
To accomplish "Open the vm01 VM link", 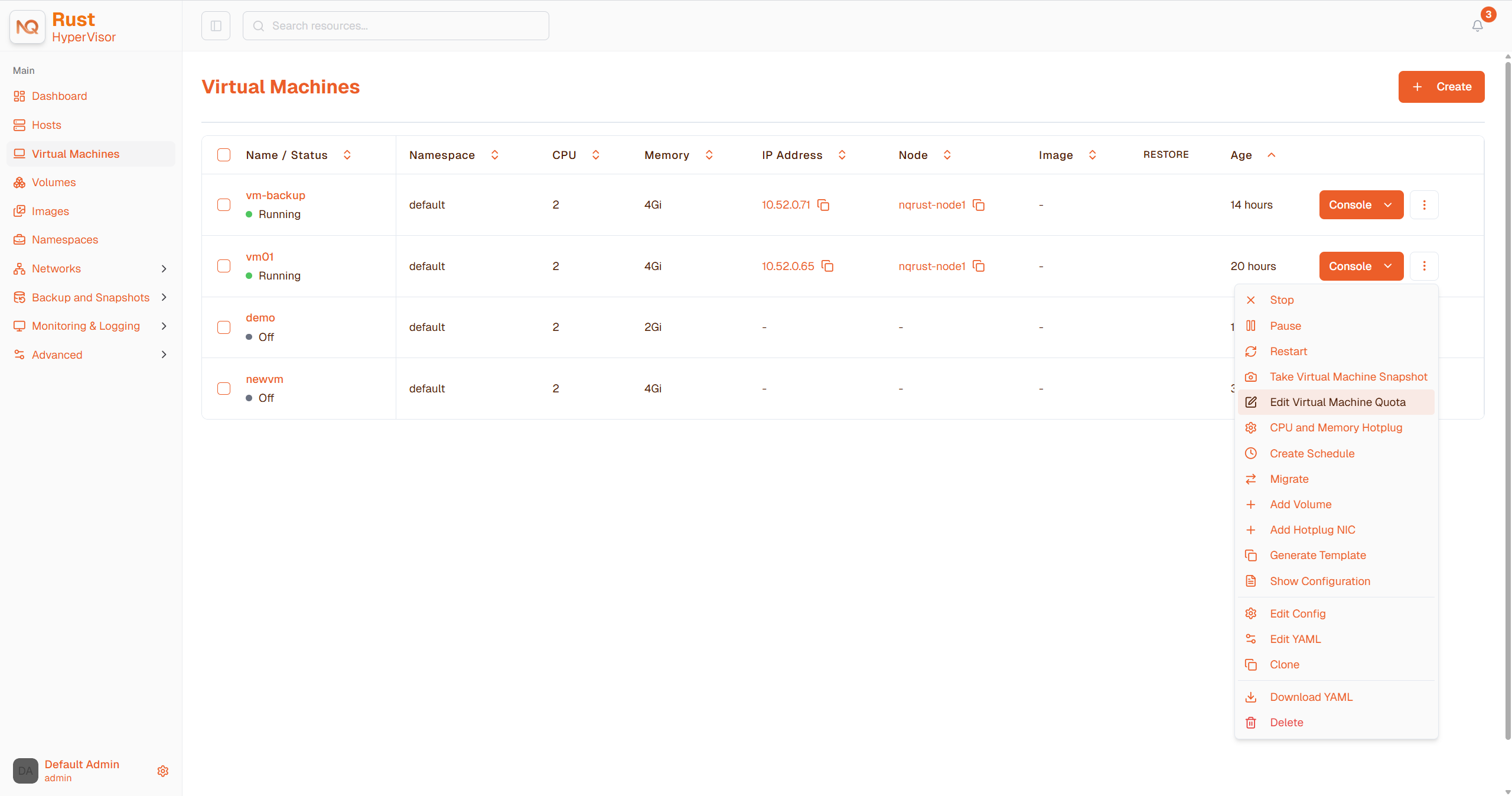I will click(260, 257).
